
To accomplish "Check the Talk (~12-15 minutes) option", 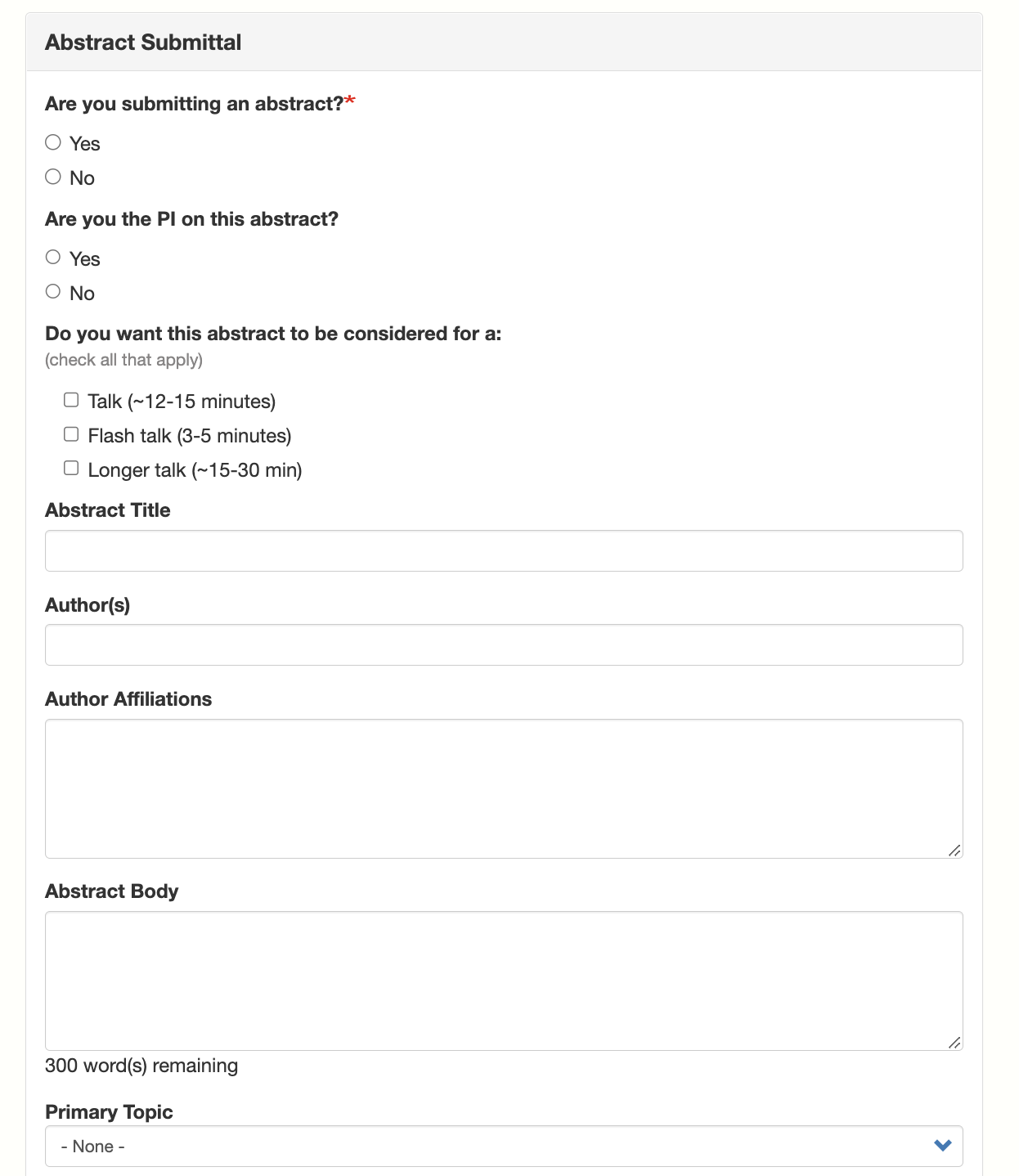I will (x=71, y=400).
